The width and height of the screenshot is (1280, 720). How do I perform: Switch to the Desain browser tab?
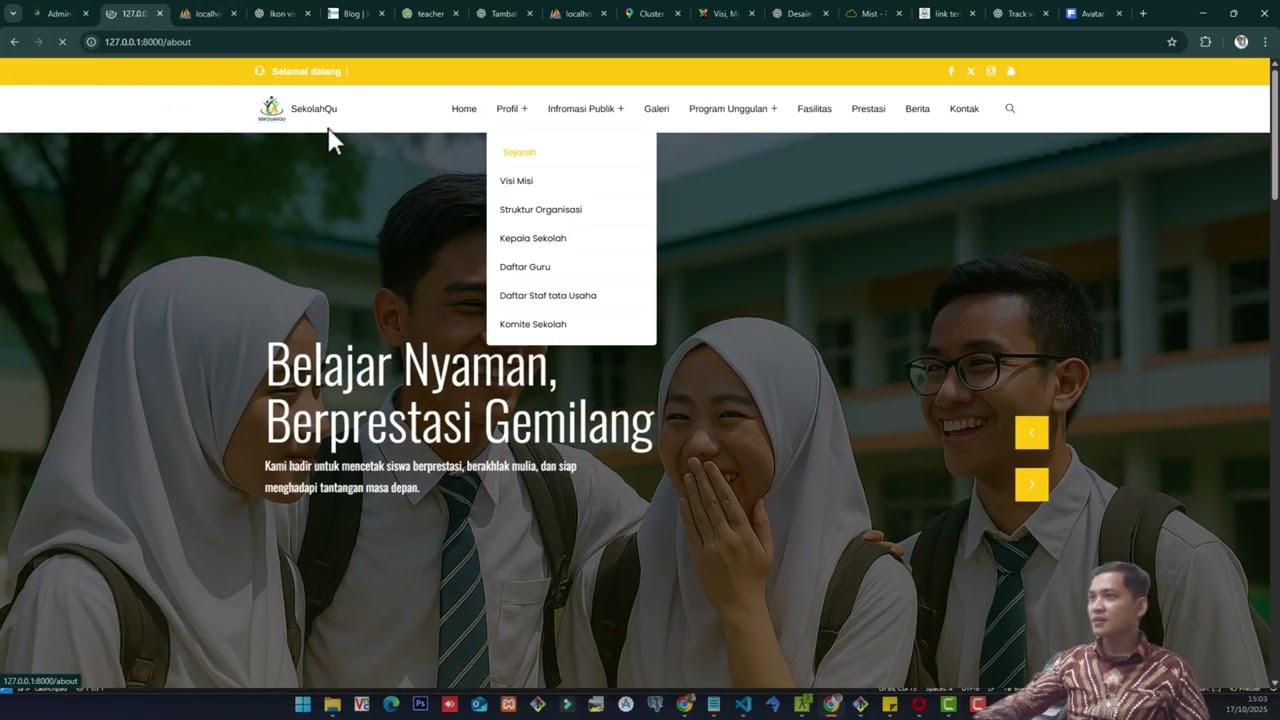[799, 14]
